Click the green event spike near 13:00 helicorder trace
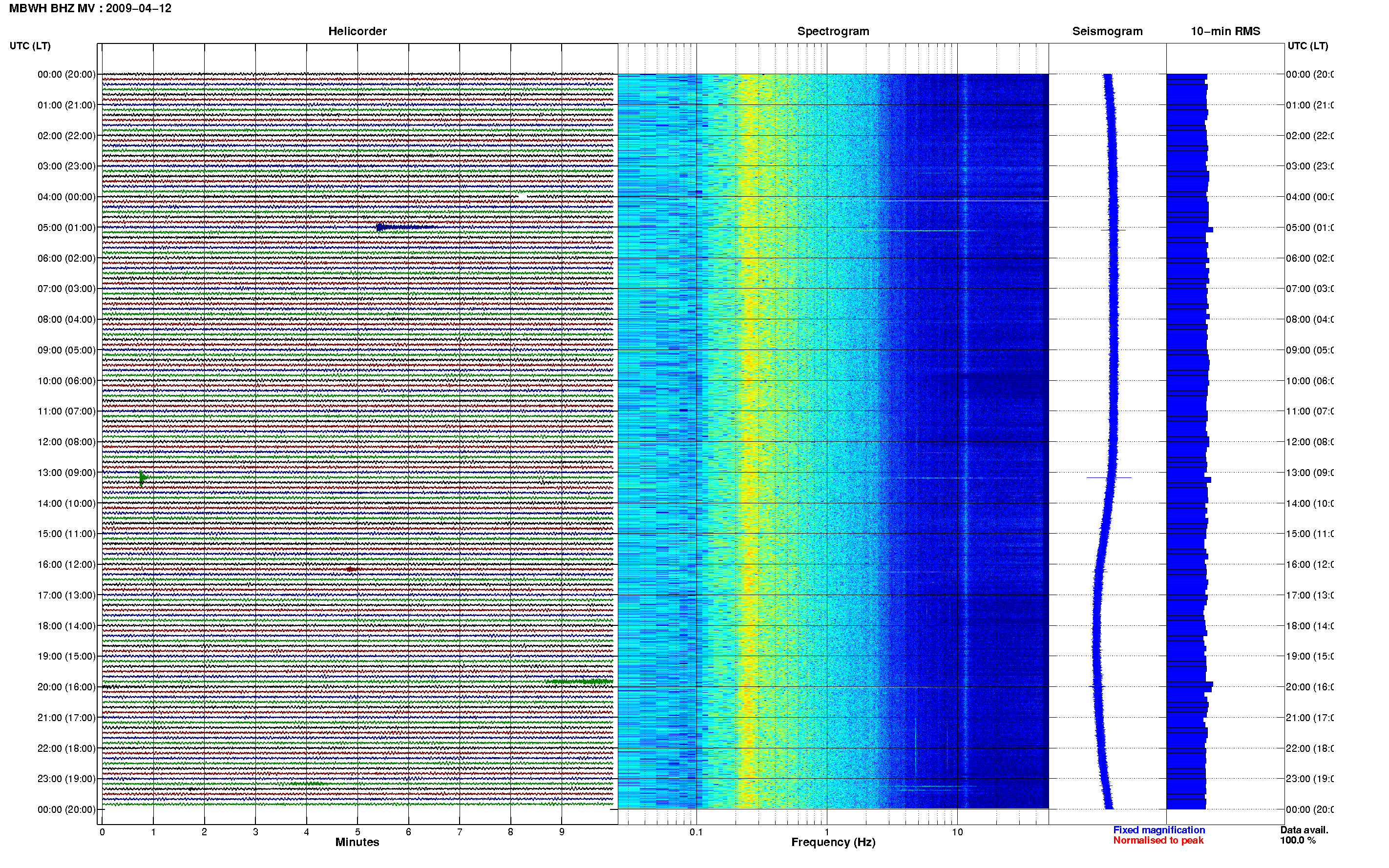 pyautogui.click(x=143, y=477)
